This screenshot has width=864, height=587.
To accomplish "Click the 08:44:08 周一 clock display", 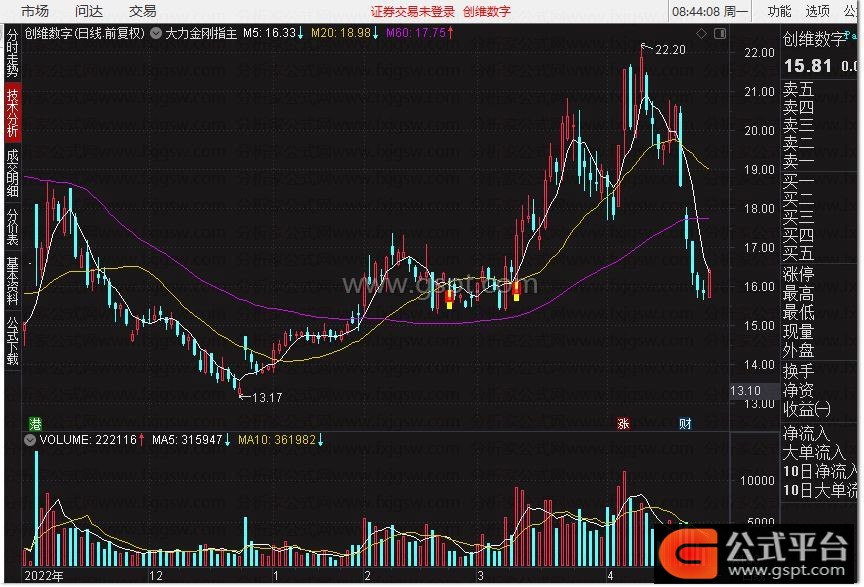I will [710, 12].
